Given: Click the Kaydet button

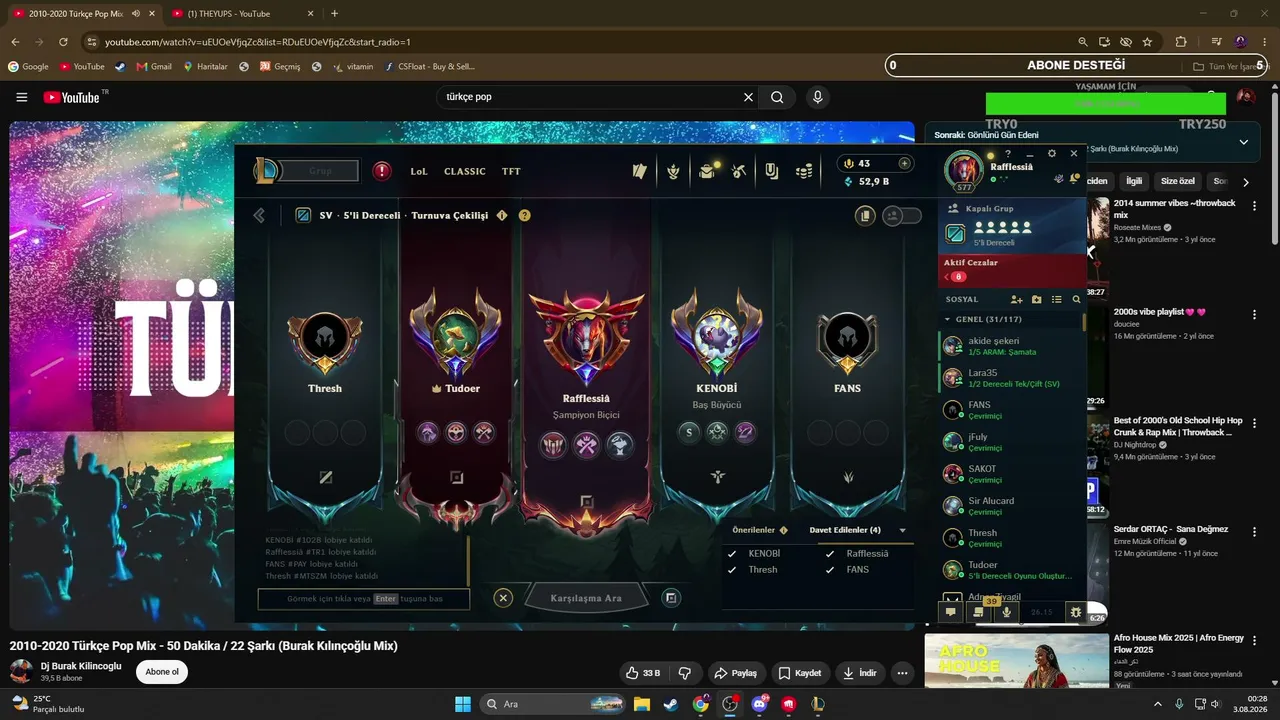Looking at the screenshot, I should point(800,673).
